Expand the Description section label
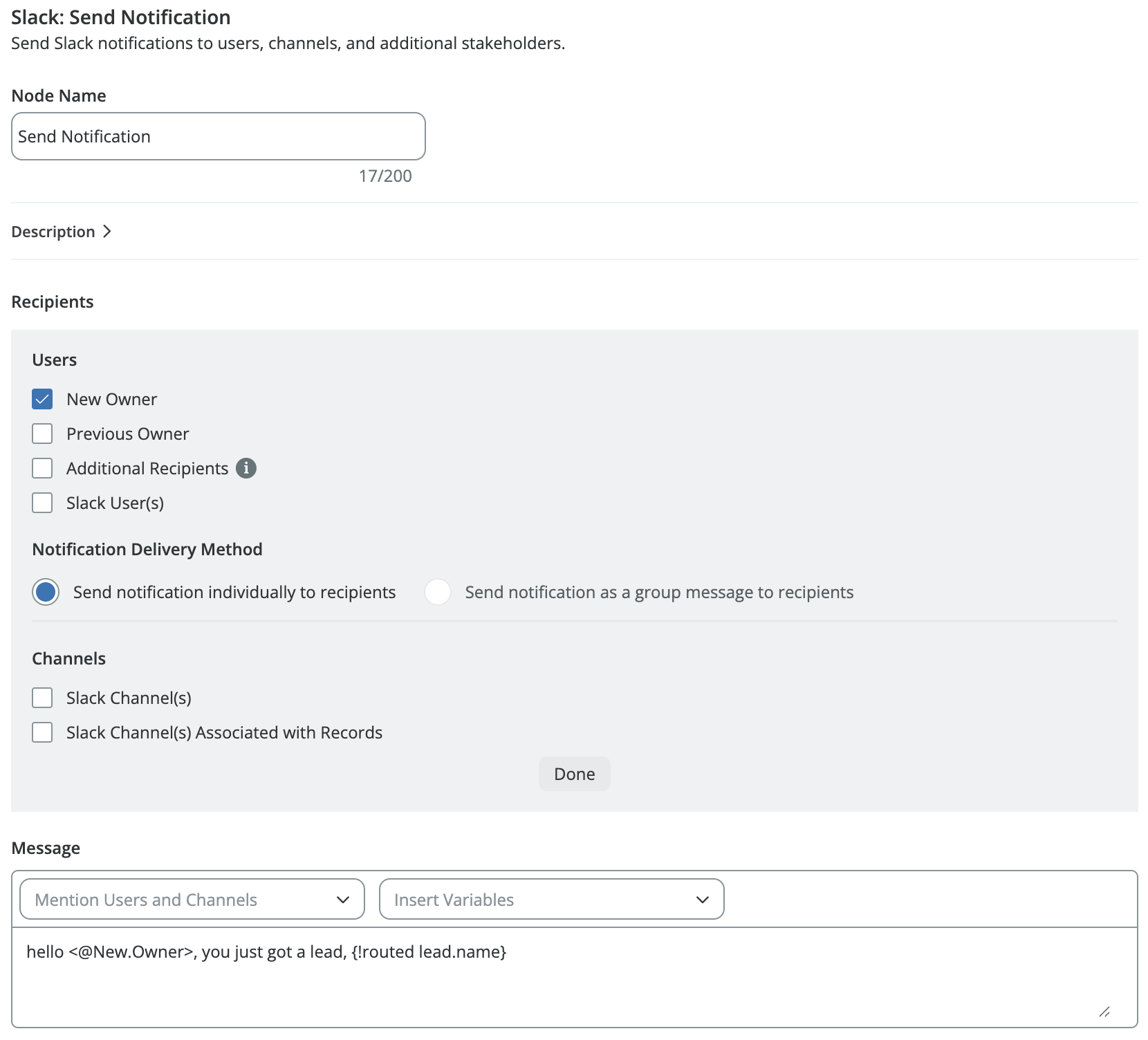The image size is (1148, 1040). (53, 232)
